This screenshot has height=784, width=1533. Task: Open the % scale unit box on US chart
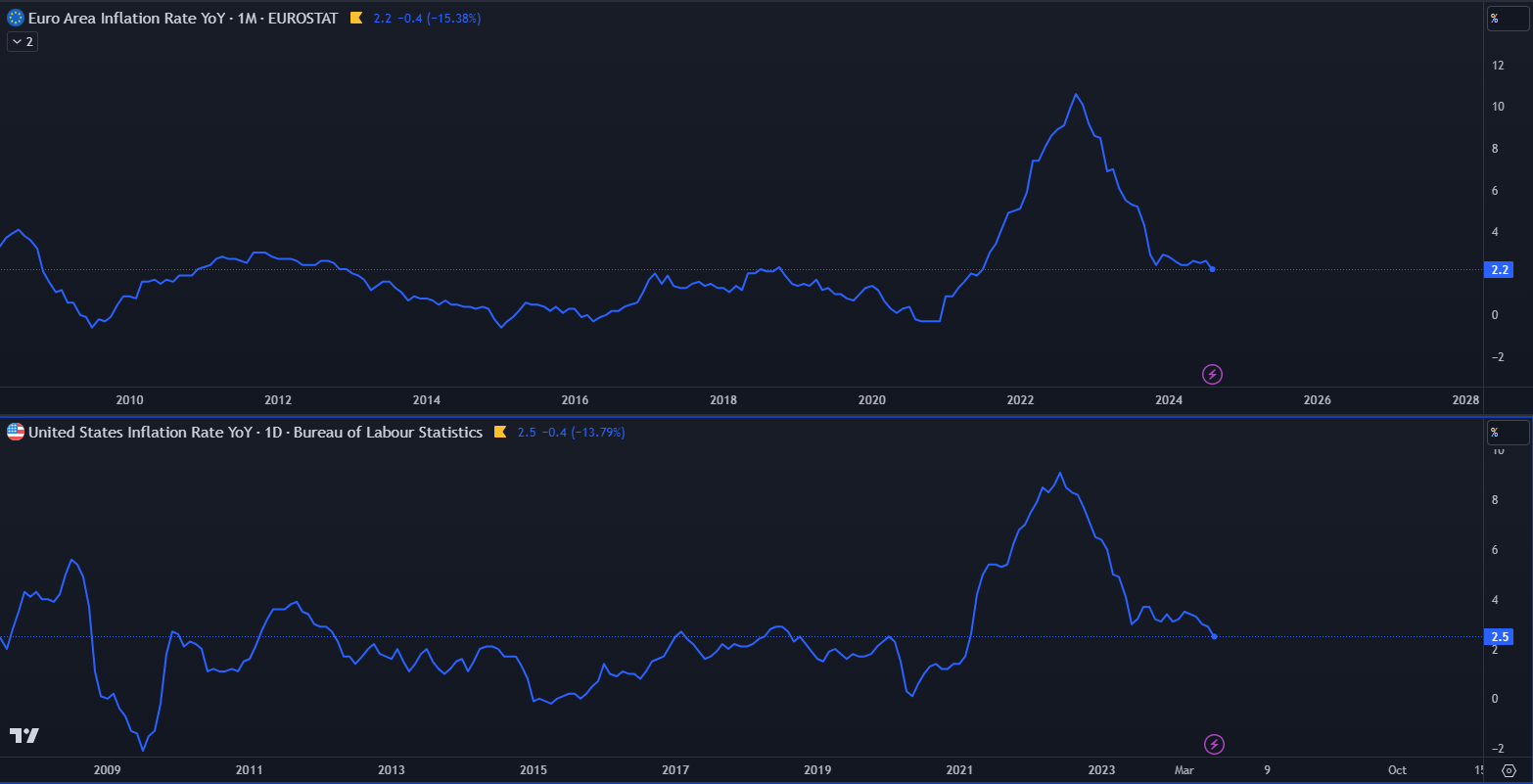tap(1508, 432)
